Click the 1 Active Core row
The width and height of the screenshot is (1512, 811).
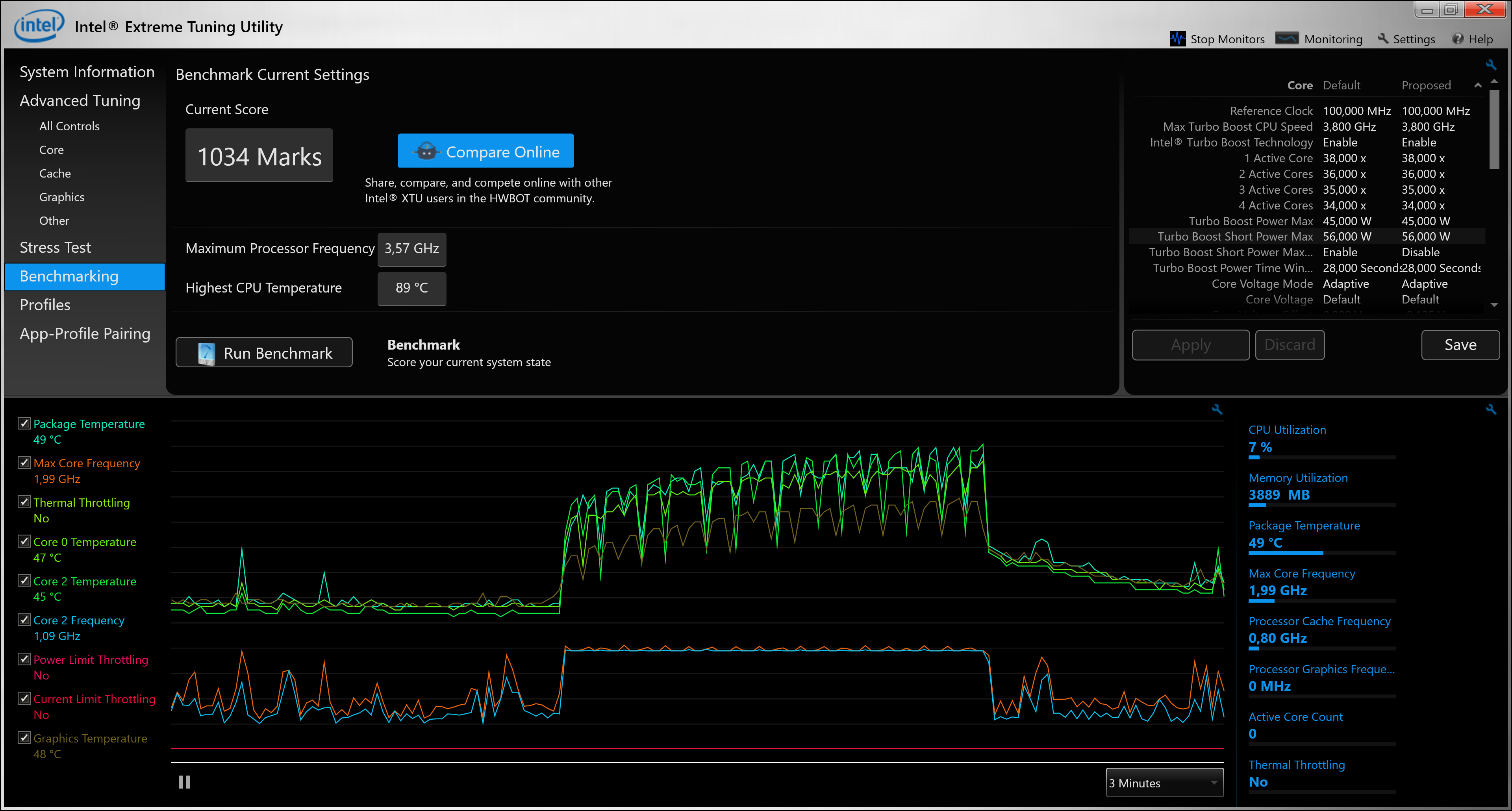pyautogui.click(x=1307, y=158)
